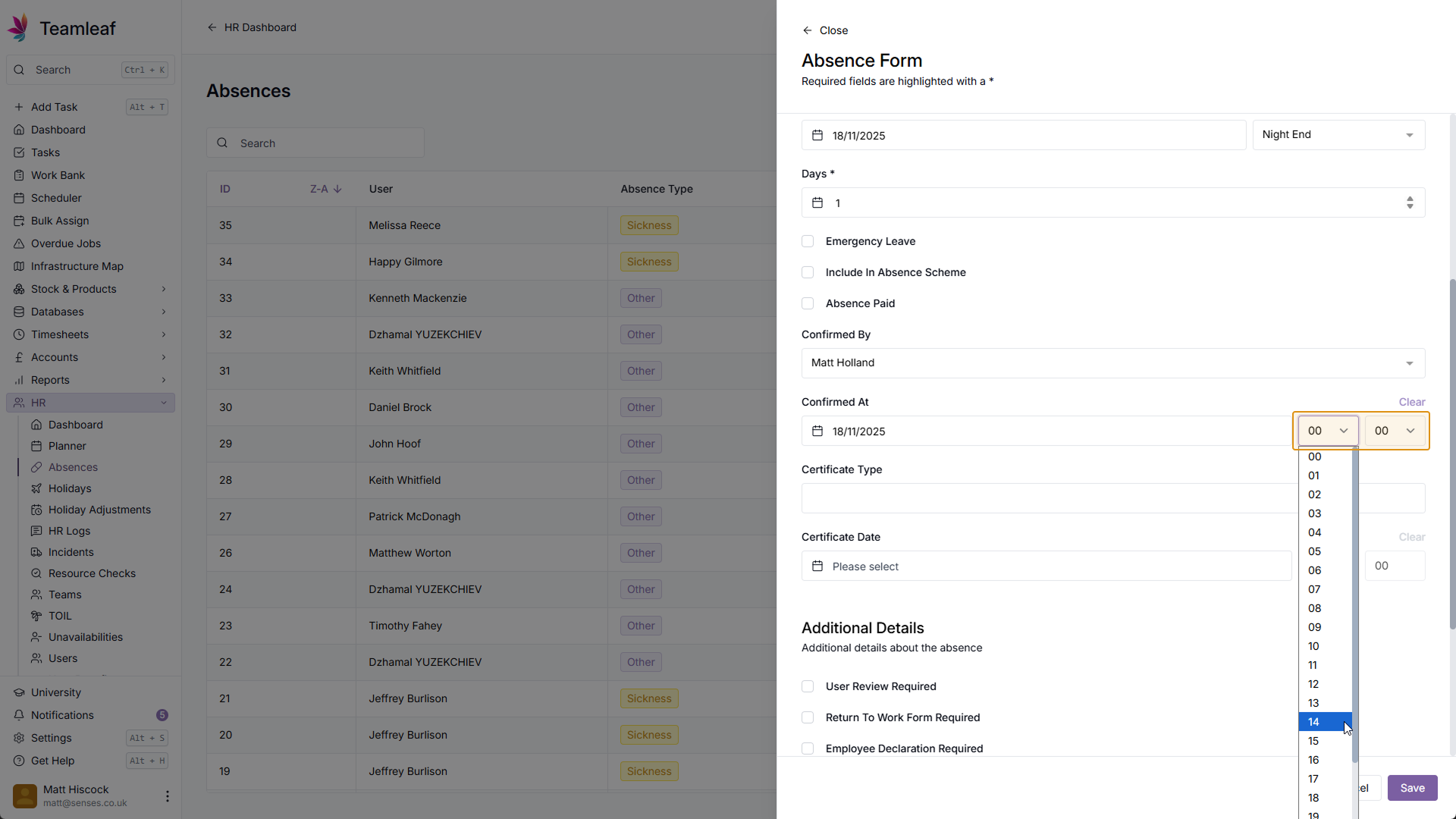The height and width of the screenshot is (819, 1456).
Task: Click Clear link next to Confirmed At
Action: 1411,402
